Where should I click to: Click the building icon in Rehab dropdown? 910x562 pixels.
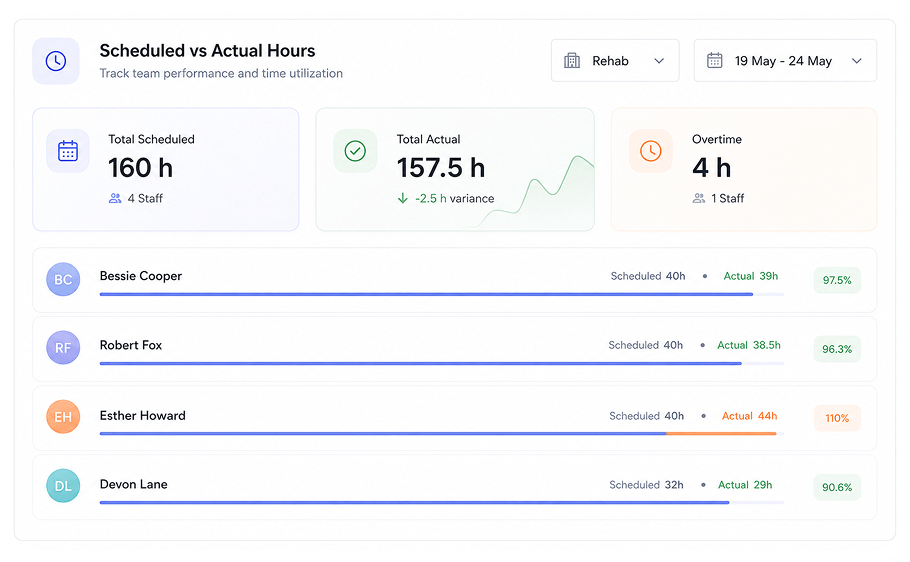coord(572,60)
